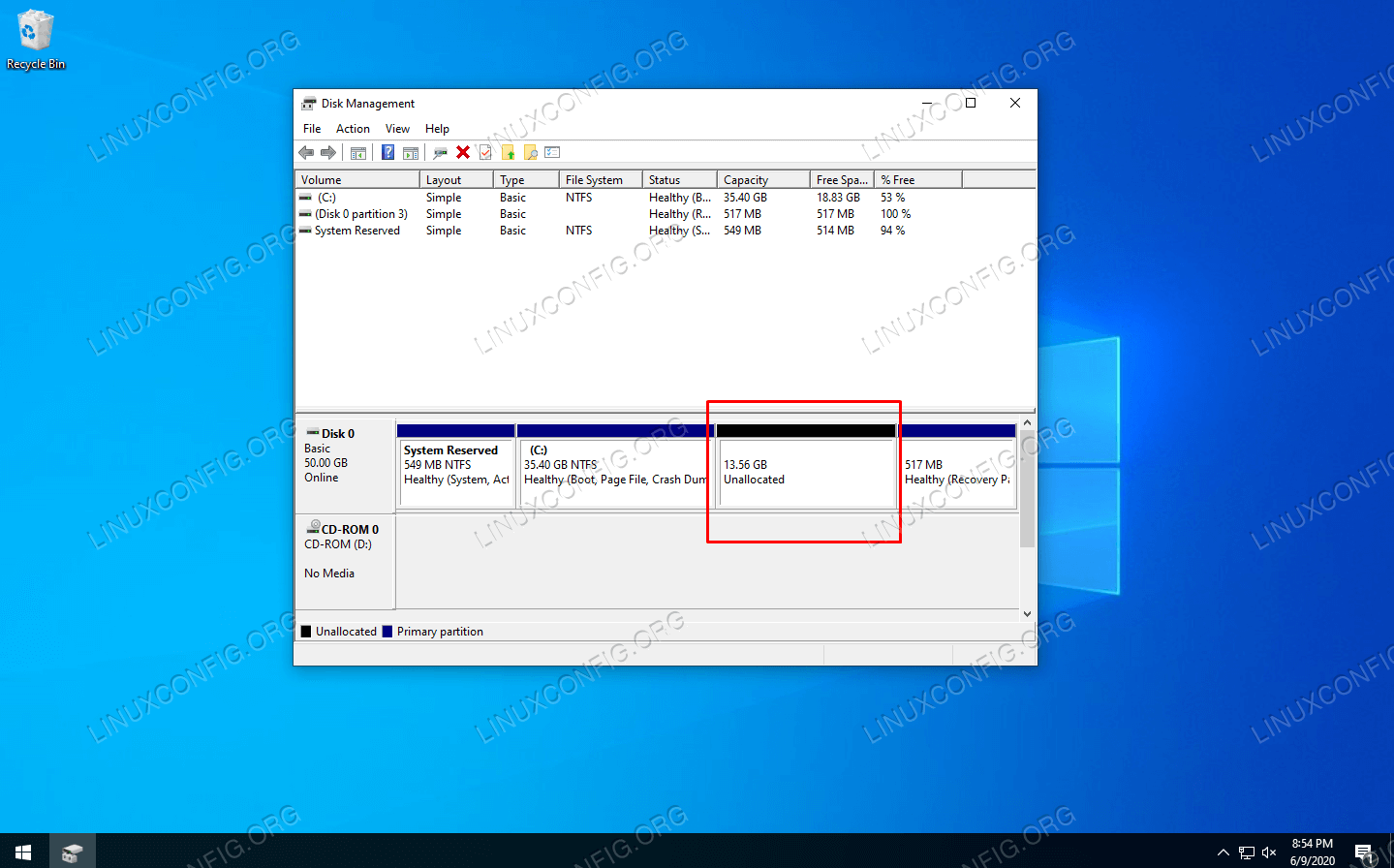Click the scrollbar down arrow in disk pane
Viewport: 1394px width, 868px height.
(x=1027, y=613)
